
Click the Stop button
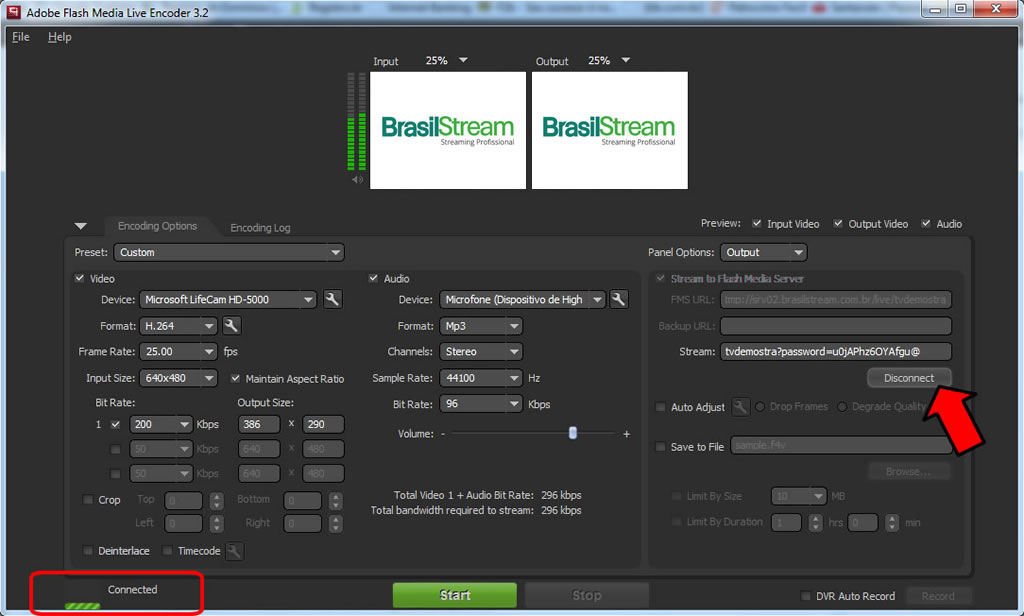pos(586,595)
